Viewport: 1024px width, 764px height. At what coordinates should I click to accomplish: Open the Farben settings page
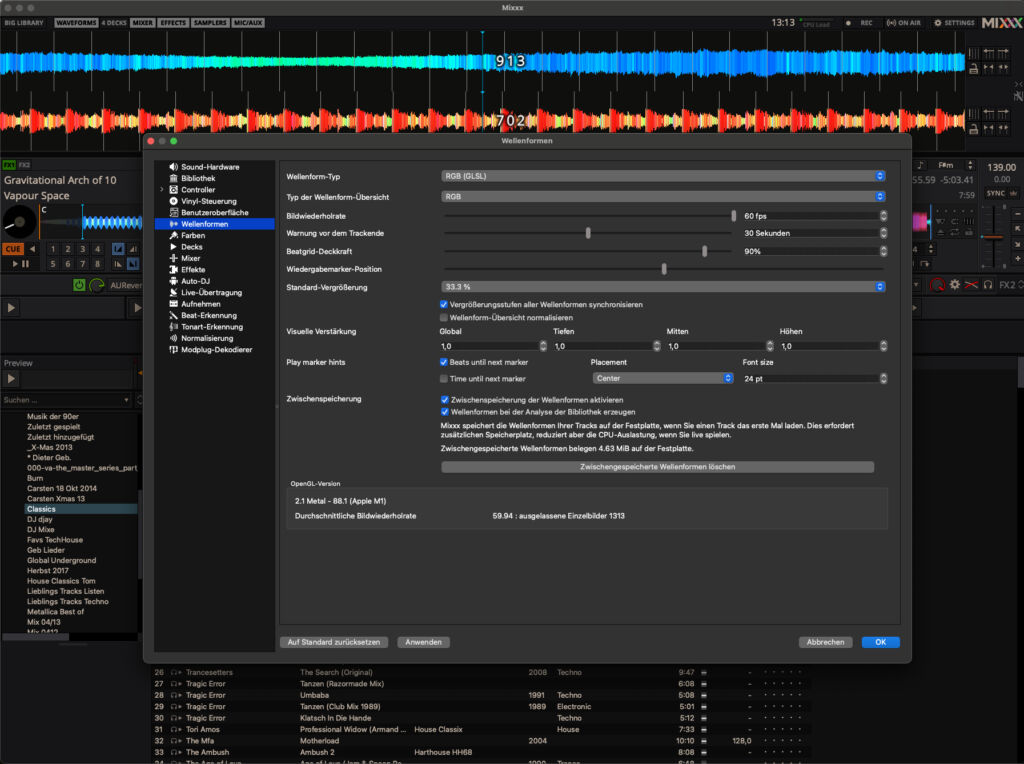coord(194,236)
